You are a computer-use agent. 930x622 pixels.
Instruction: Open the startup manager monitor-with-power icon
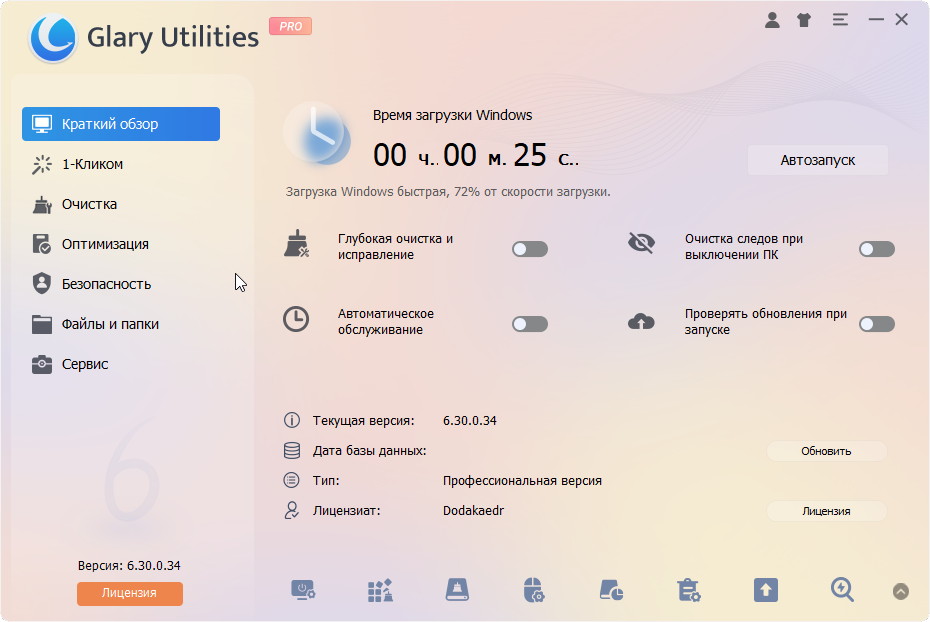pos(303,591)
